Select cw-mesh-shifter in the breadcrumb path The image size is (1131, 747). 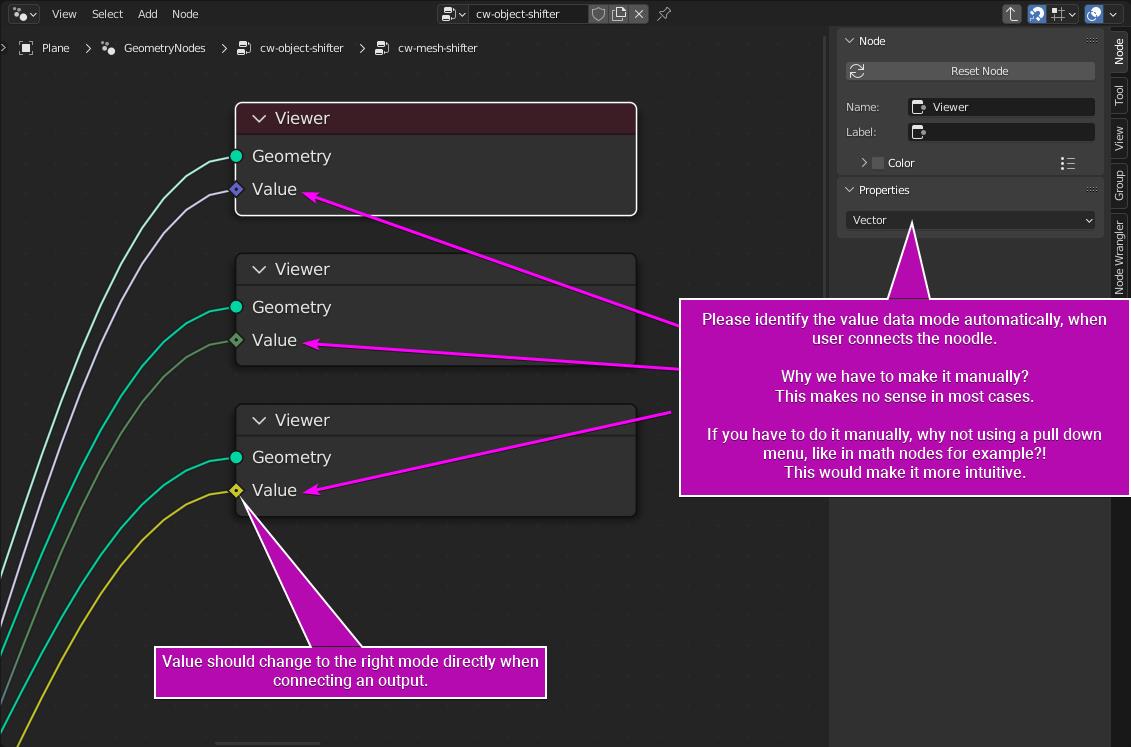438,48
